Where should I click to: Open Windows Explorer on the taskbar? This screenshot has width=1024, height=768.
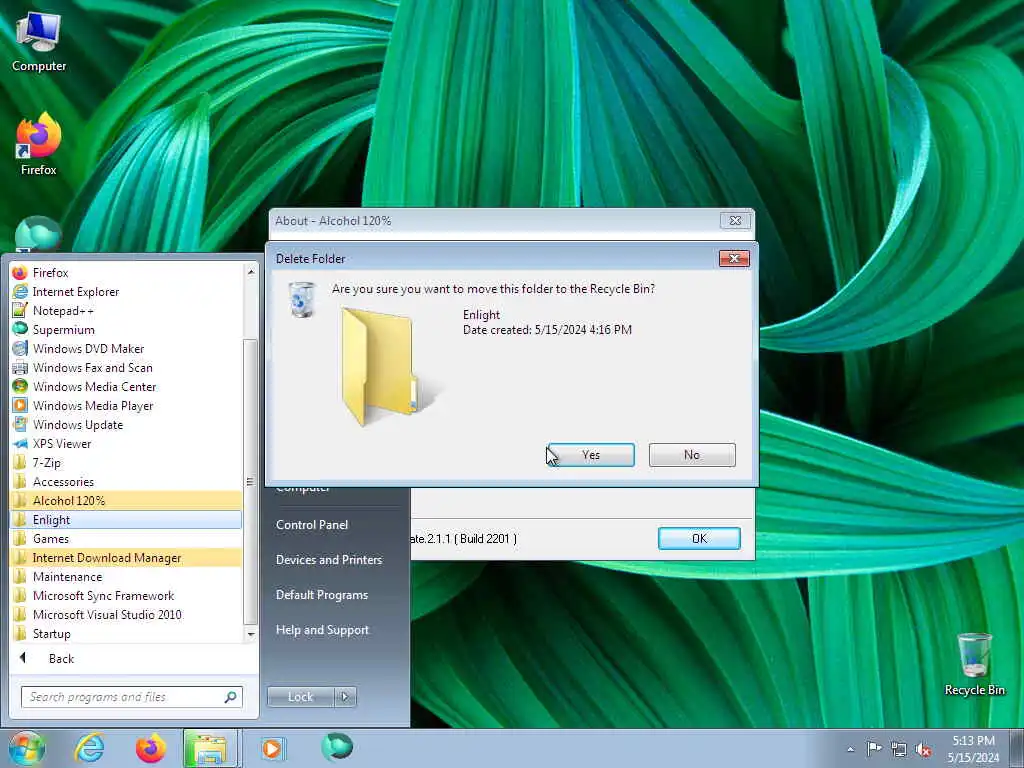(x=210, y=748)
